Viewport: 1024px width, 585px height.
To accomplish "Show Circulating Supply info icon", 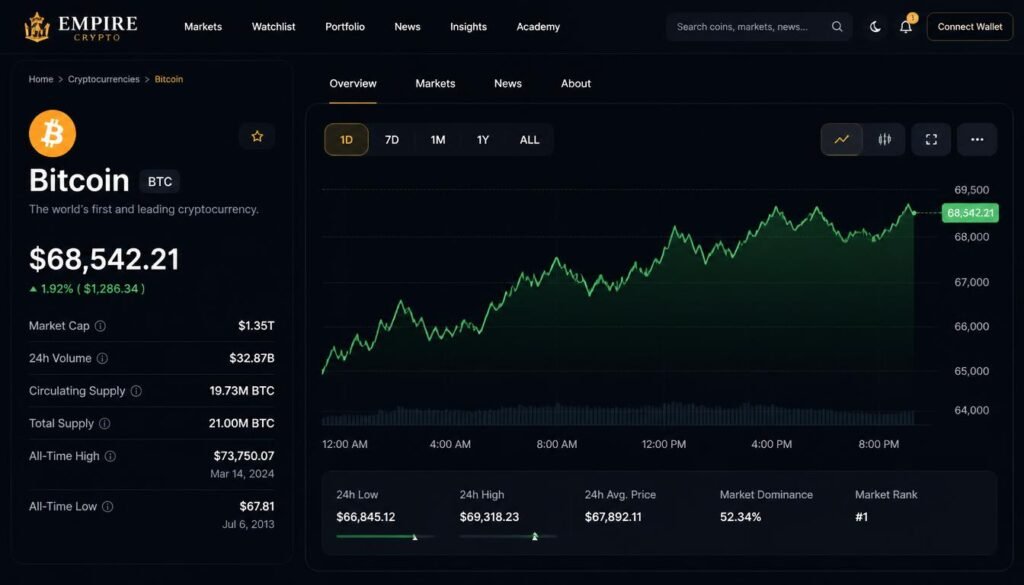I will (136, 391).
